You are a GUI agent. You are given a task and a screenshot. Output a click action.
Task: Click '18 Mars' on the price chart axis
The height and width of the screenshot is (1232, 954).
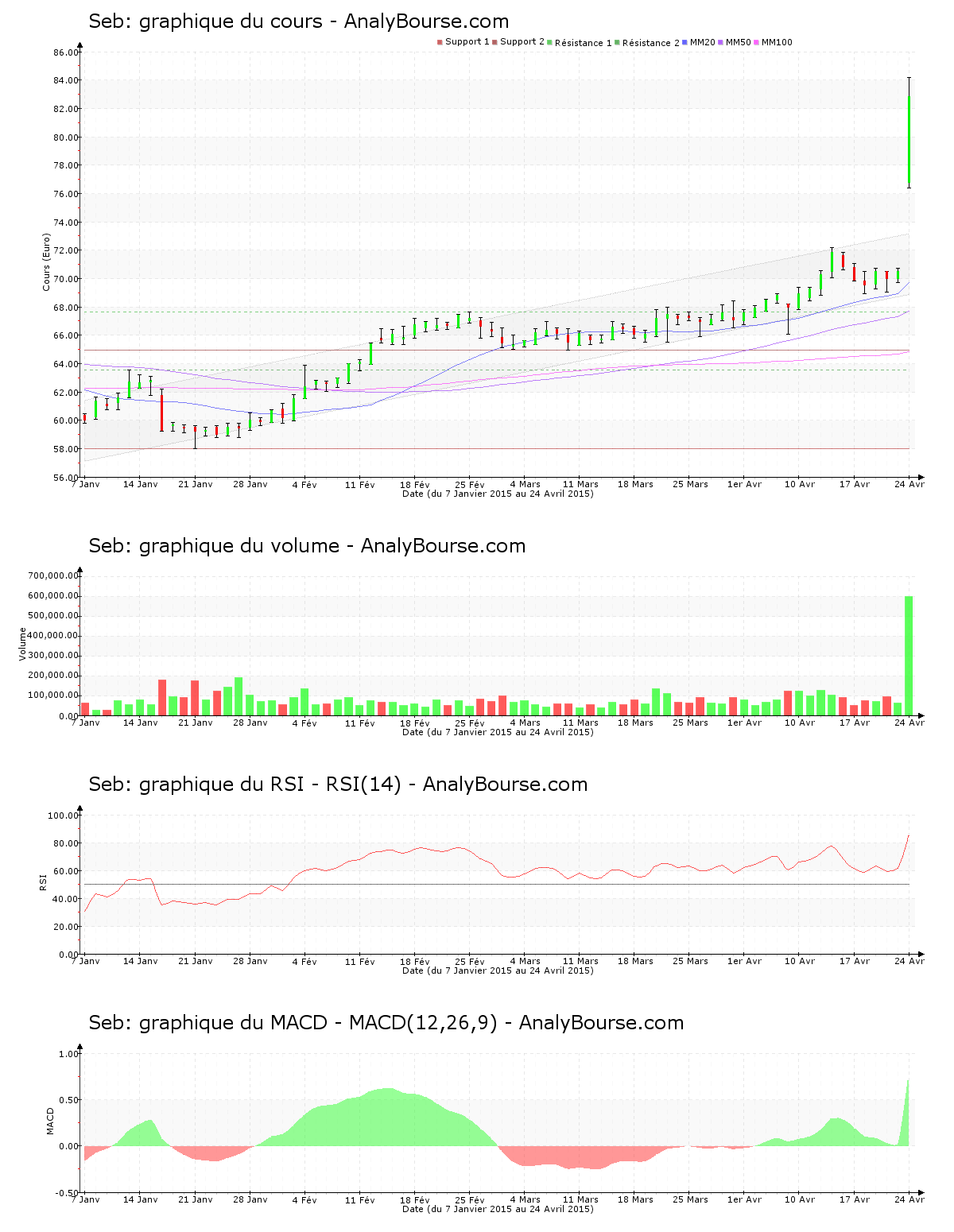coord(635,484)
